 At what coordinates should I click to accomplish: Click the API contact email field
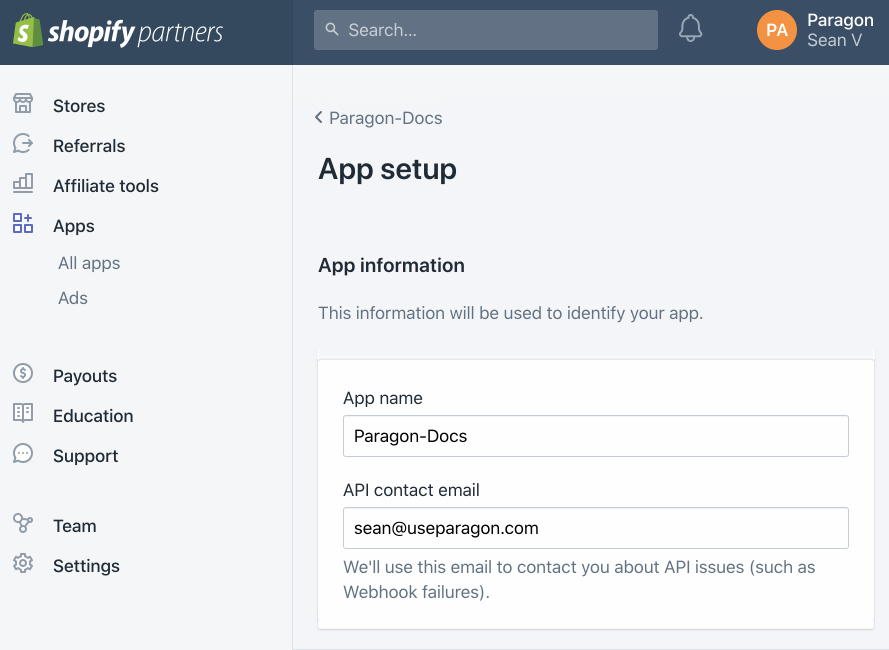click(x=595, y=528)
